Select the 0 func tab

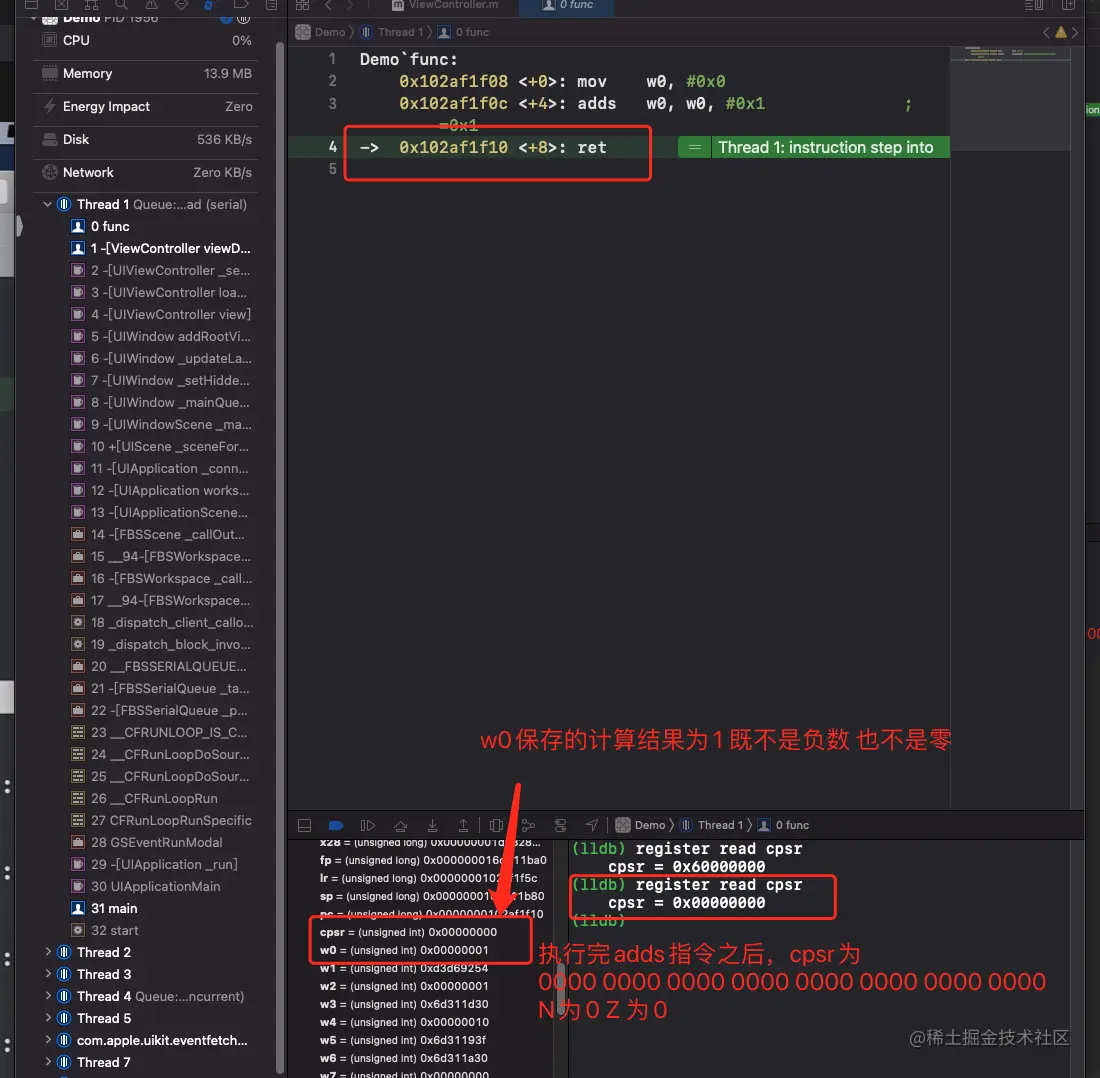click(566, 8)
